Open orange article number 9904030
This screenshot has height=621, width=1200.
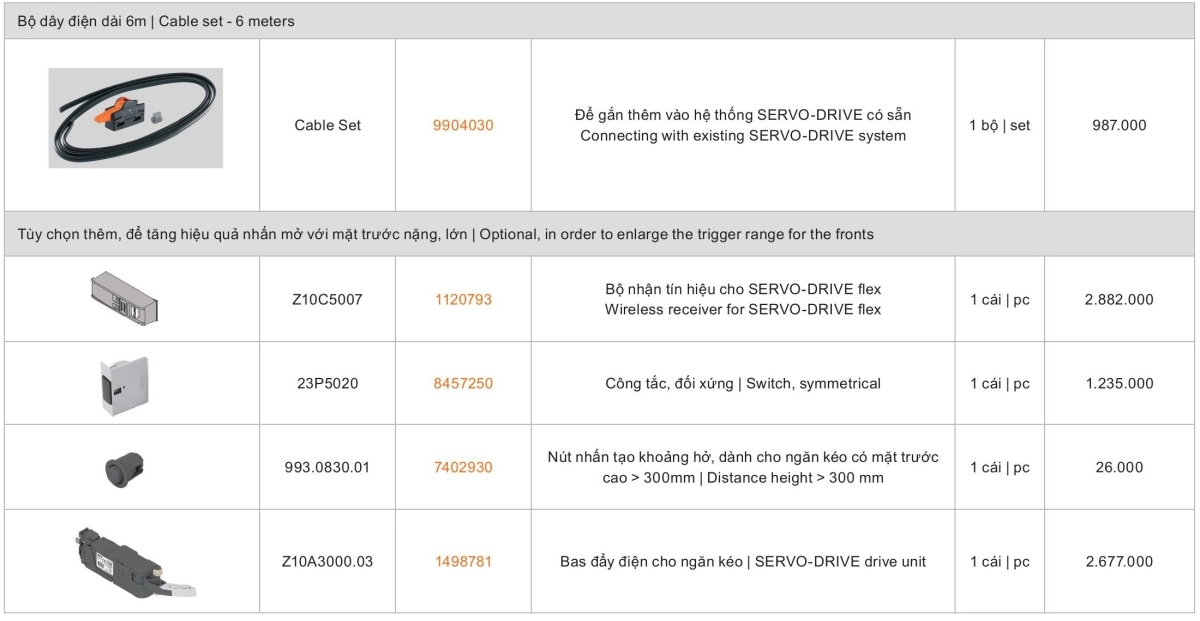click(463, 126)
